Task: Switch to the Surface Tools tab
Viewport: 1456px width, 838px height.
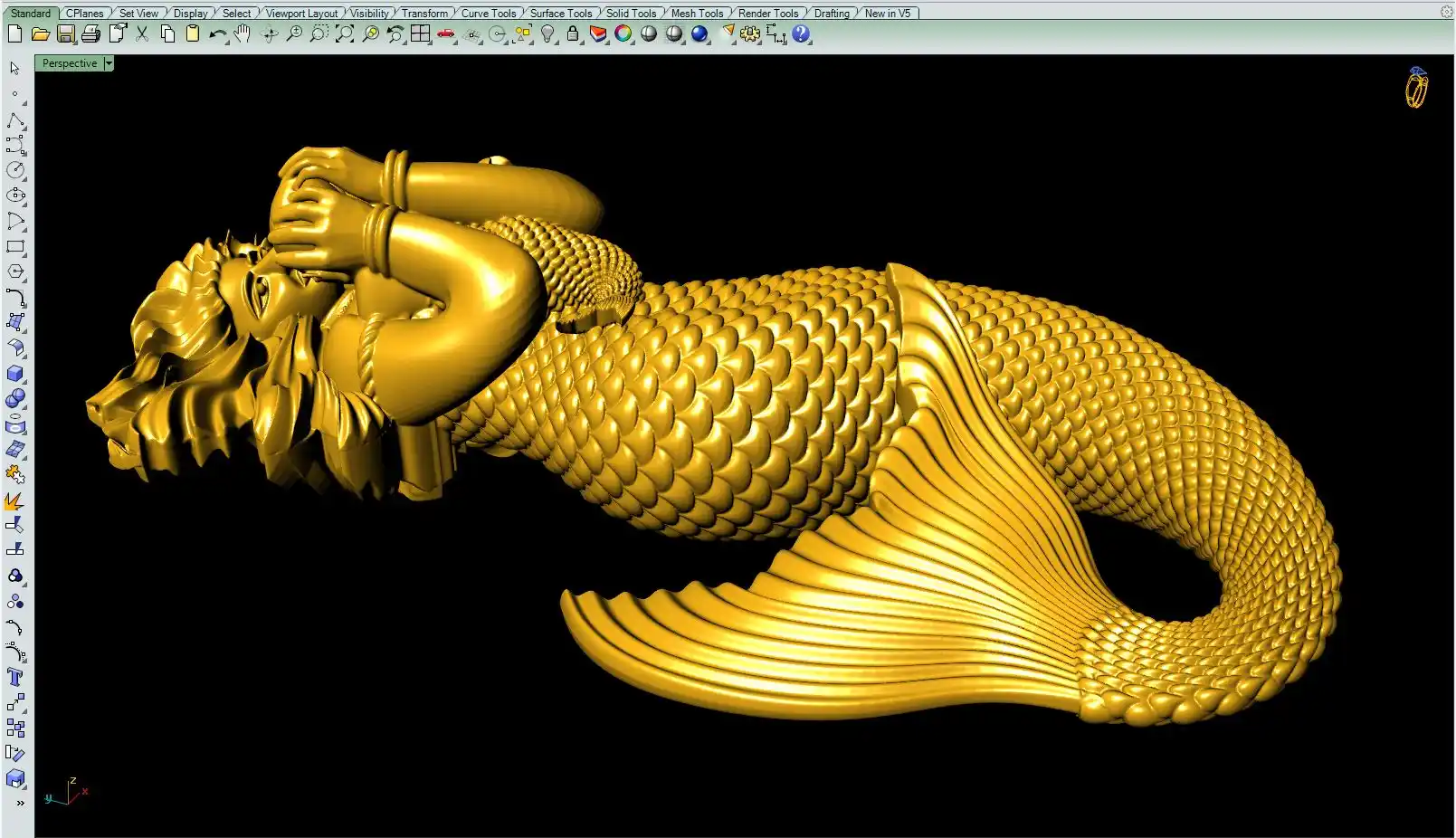Action: point(560,14)
